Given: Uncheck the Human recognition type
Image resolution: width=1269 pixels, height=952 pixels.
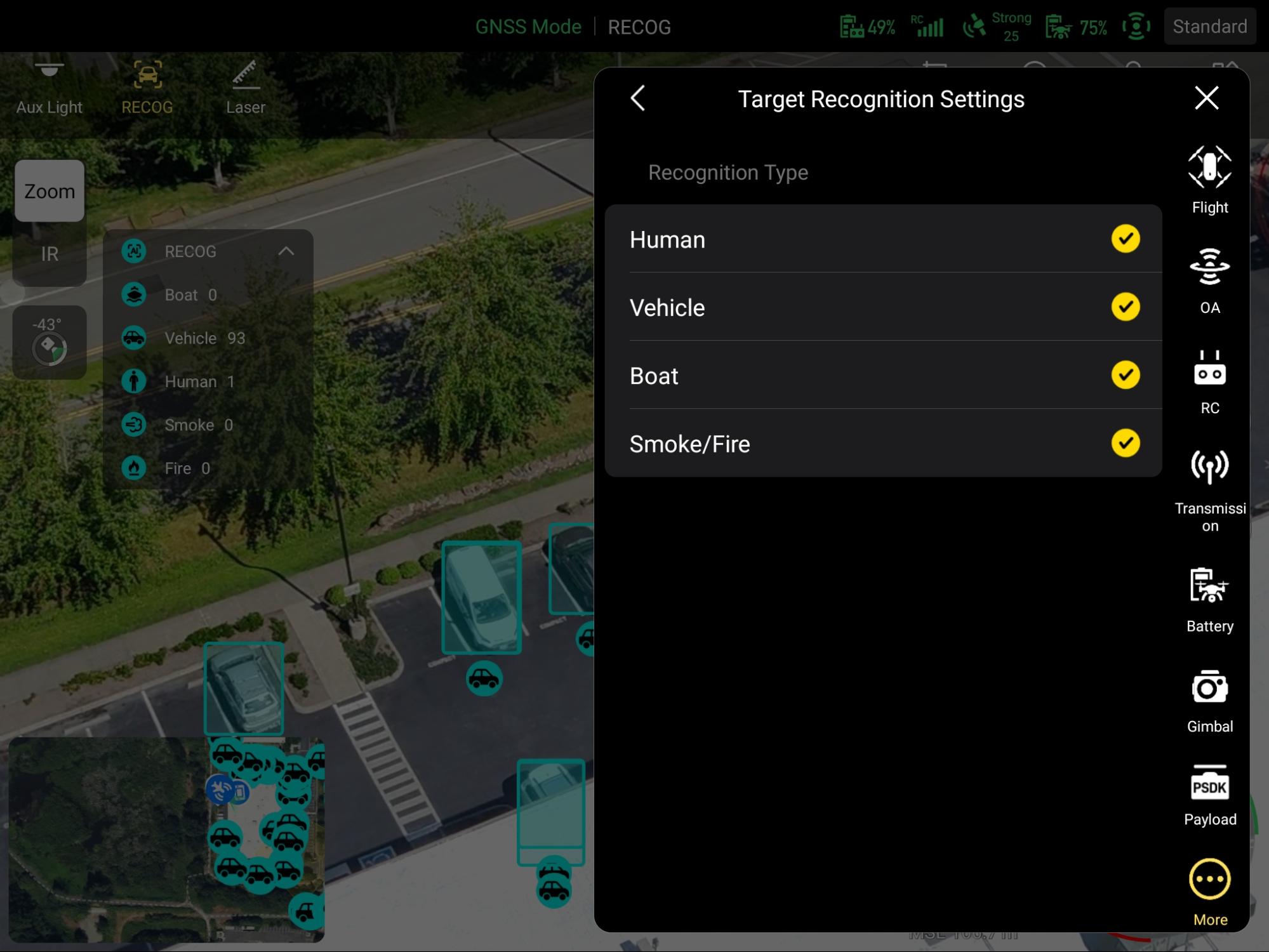Looking at the screenshot, I should tap(1125, 239).
